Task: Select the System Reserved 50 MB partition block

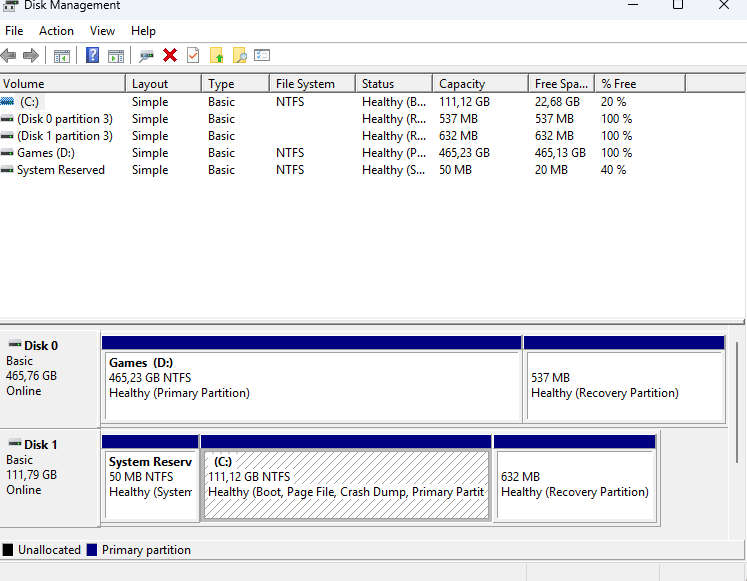Action: pyautogui.click(x=150, y=478)
